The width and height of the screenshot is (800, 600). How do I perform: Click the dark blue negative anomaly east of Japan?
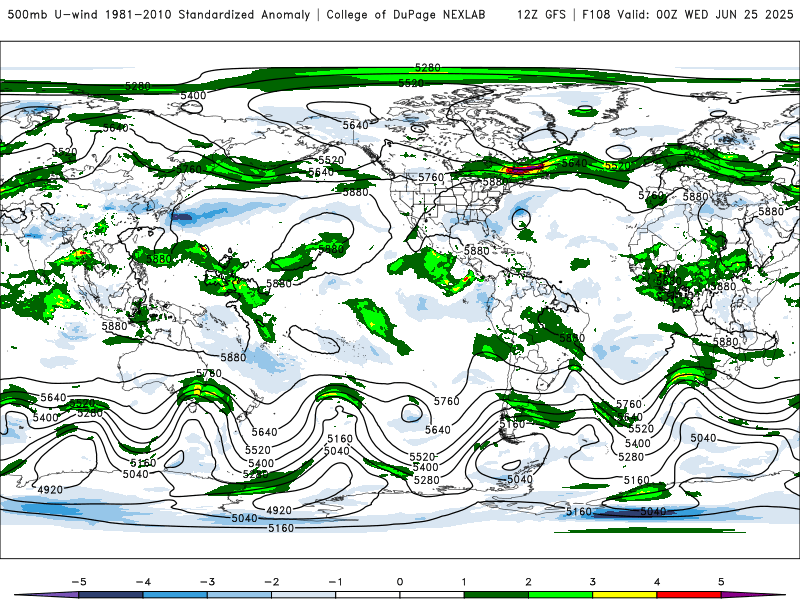182,217
